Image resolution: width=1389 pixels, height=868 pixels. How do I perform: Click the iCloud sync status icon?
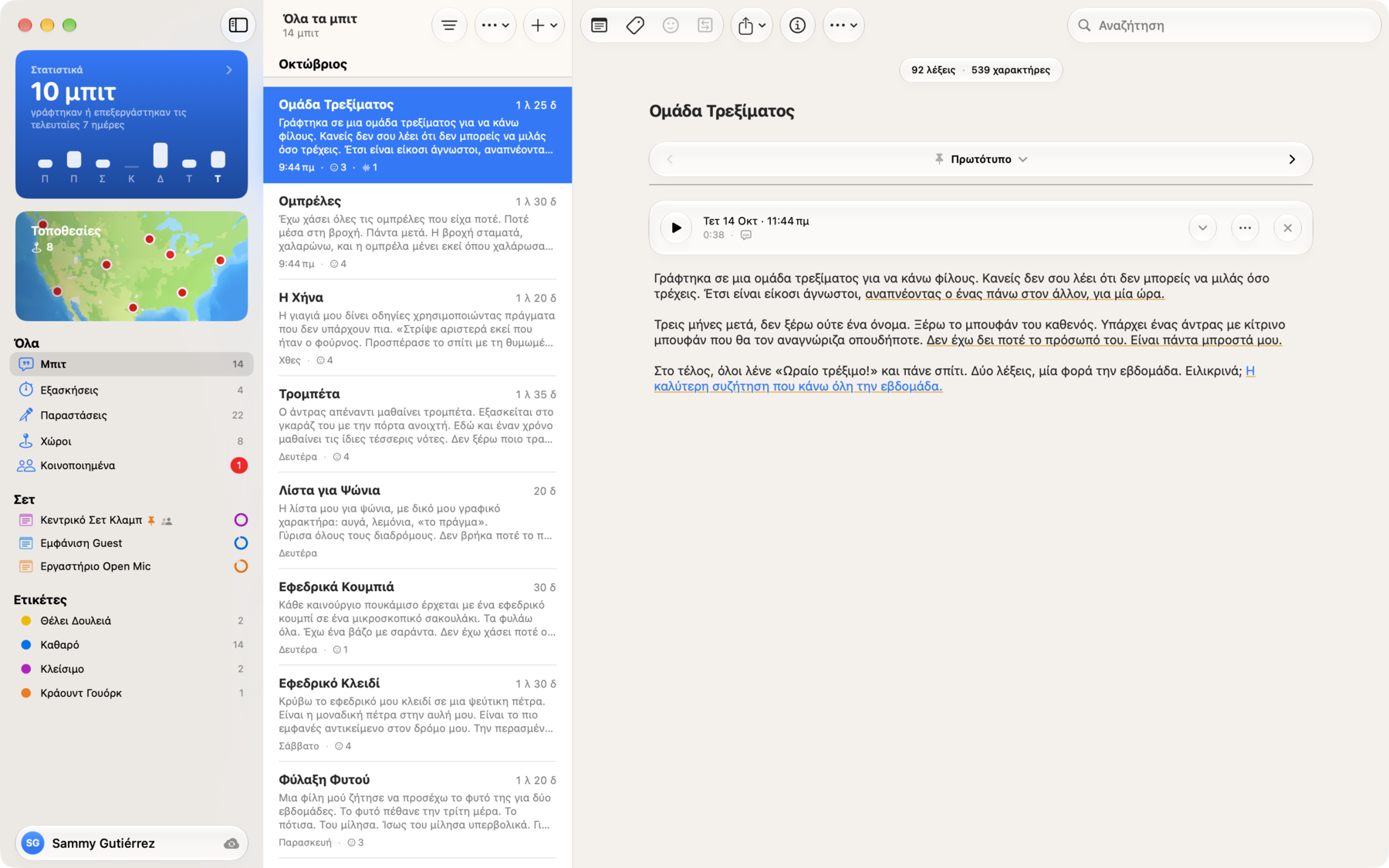pyautogui.click(x=231, y=843)
